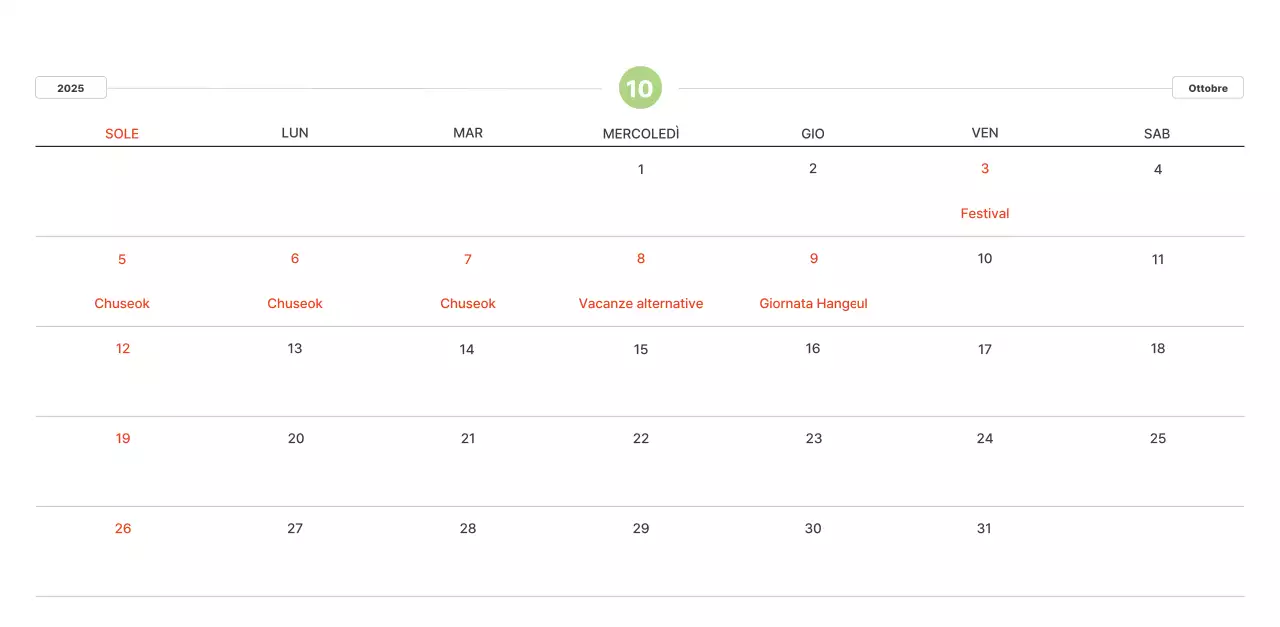Choose day 10 in the VEN column
This screenshot has height=627, width=1280.
[x=985, y=258]
